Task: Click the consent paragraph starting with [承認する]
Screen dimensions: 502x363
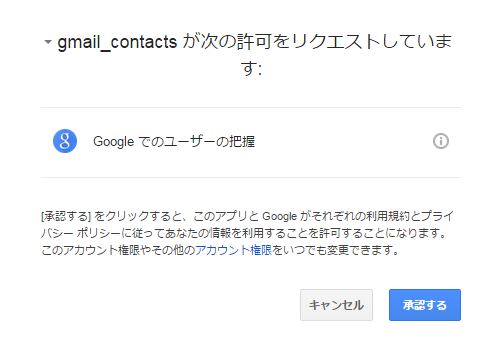Action: tap(247, 233)
